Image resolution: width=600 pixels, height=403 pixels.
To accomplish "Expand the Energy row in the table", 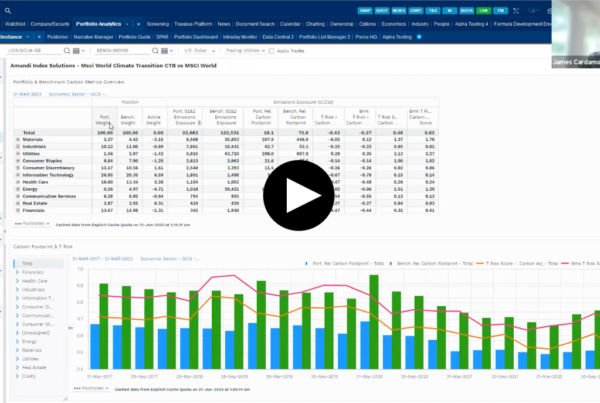I will pyautogui.click(x=18, y=189).
